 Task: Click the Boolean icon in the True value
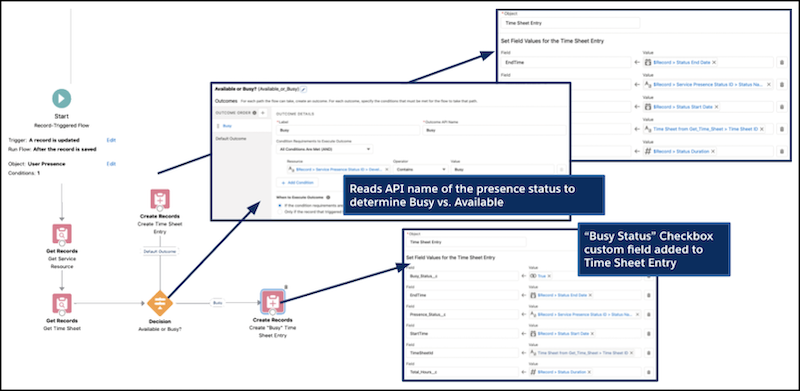pyautogui.click(x=534, y=276)
